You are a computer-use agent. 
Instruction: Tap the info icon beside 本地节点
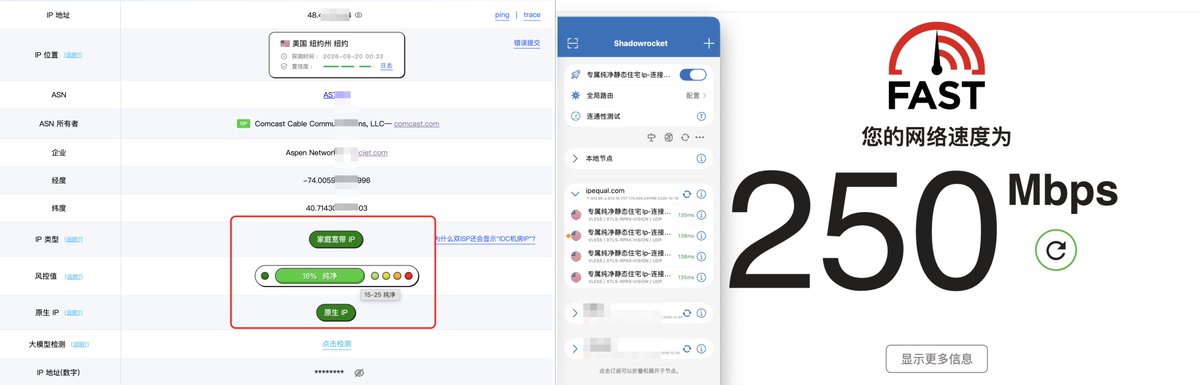[x=702, y=158]
